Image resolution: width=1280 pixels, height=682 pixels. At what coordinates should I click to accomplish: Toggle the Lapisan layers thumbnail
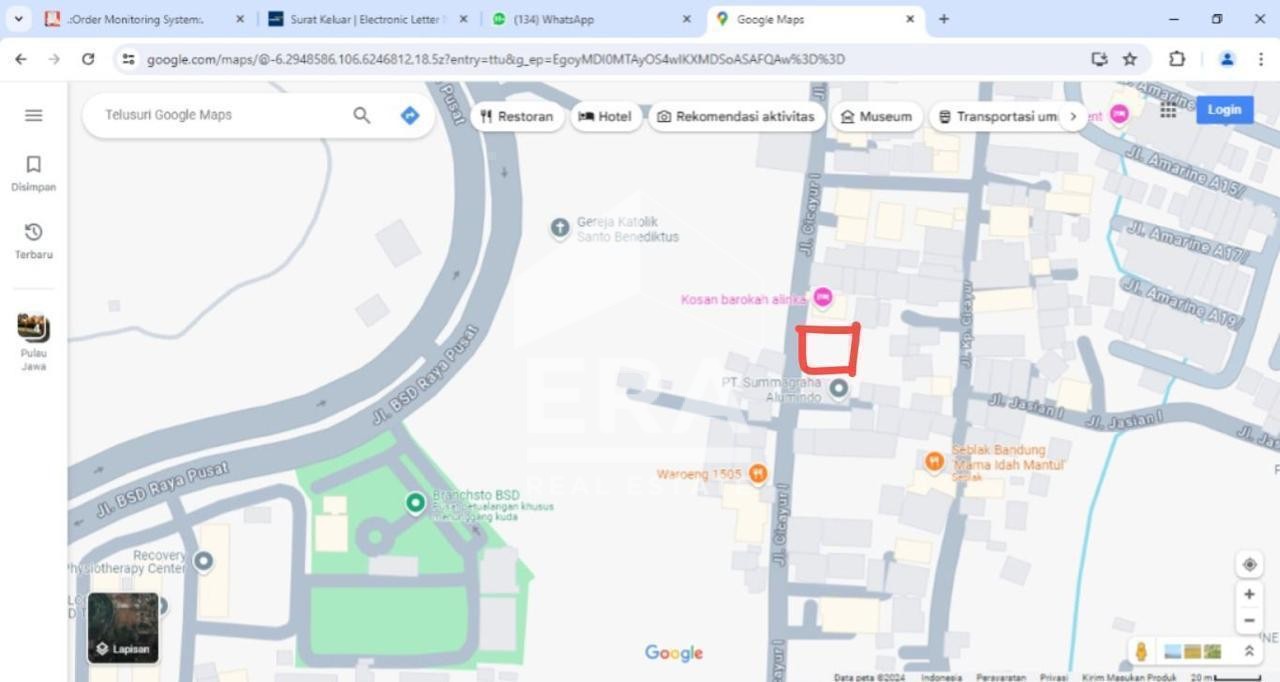pyautogui.click(x=123, y=627)
